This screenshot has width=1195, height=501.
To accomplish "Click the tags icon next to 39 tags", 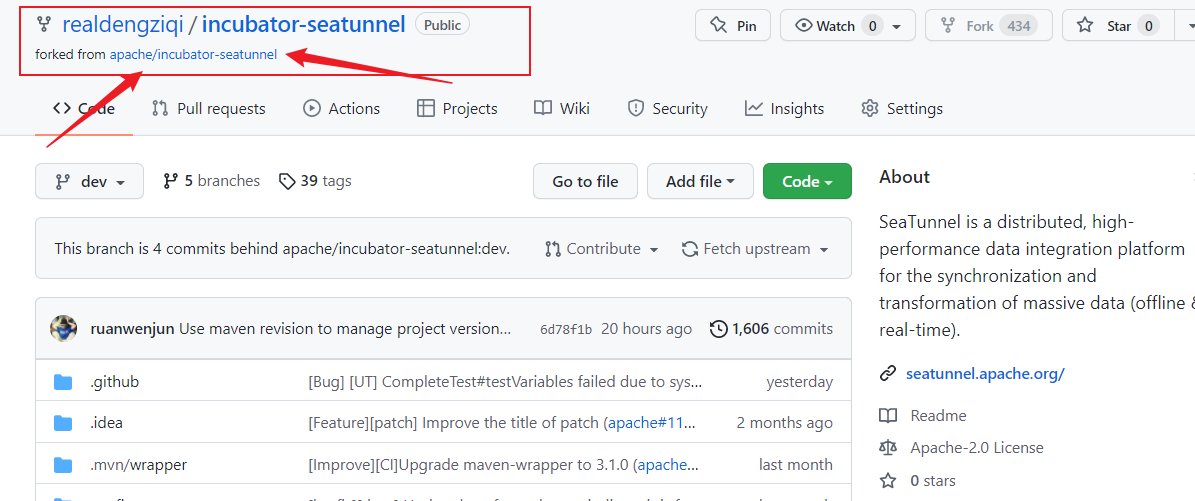I will [x=287, y=181].
